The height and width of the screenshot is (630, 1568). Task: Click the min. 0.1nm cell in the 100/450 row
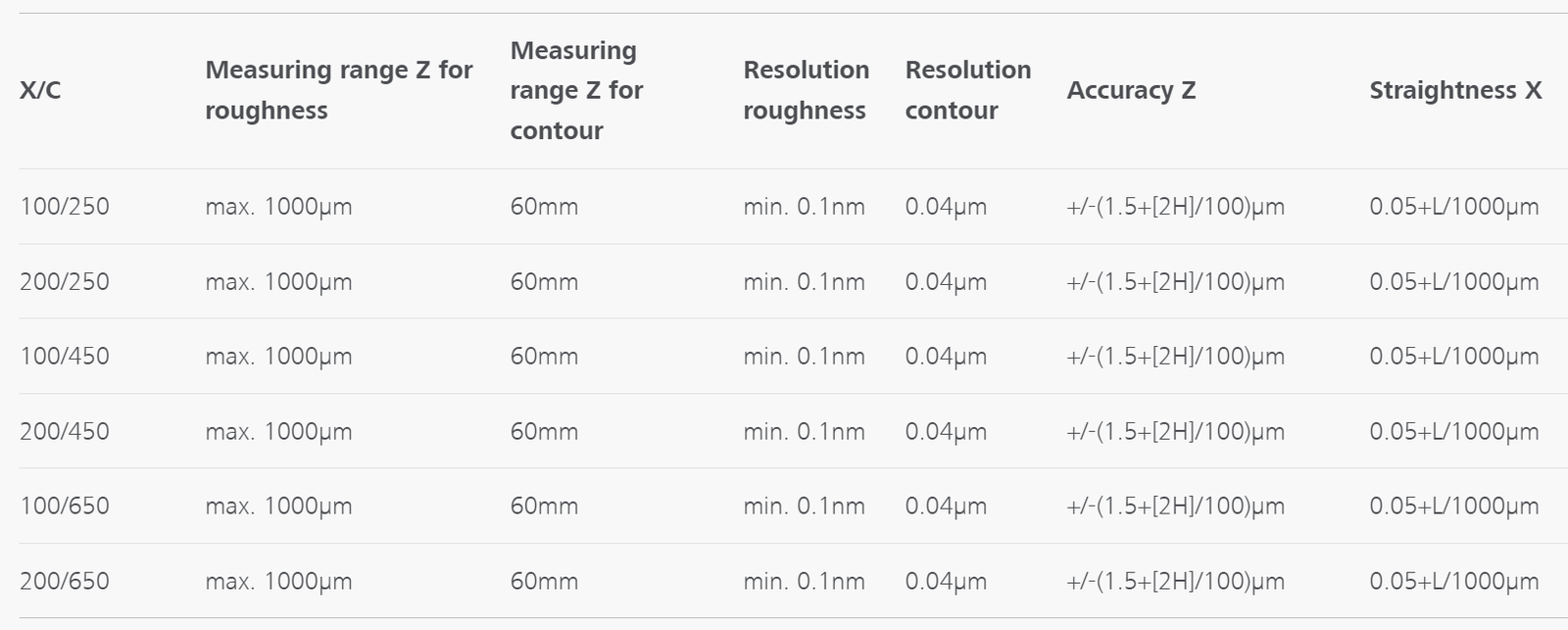[x=804, y=357]
